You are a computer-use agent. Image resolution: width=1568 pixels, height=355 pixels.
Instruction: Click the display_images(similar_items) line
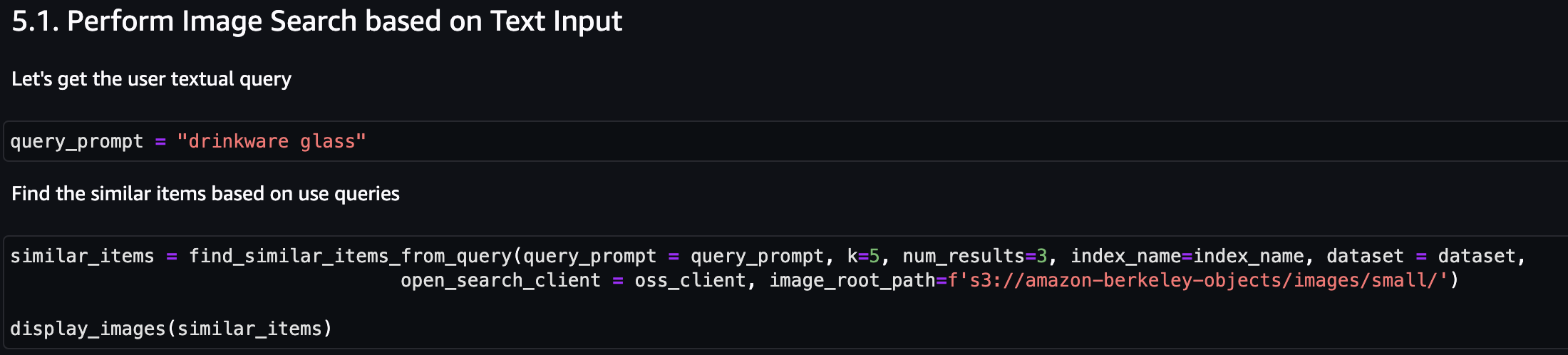click(171, 329)
